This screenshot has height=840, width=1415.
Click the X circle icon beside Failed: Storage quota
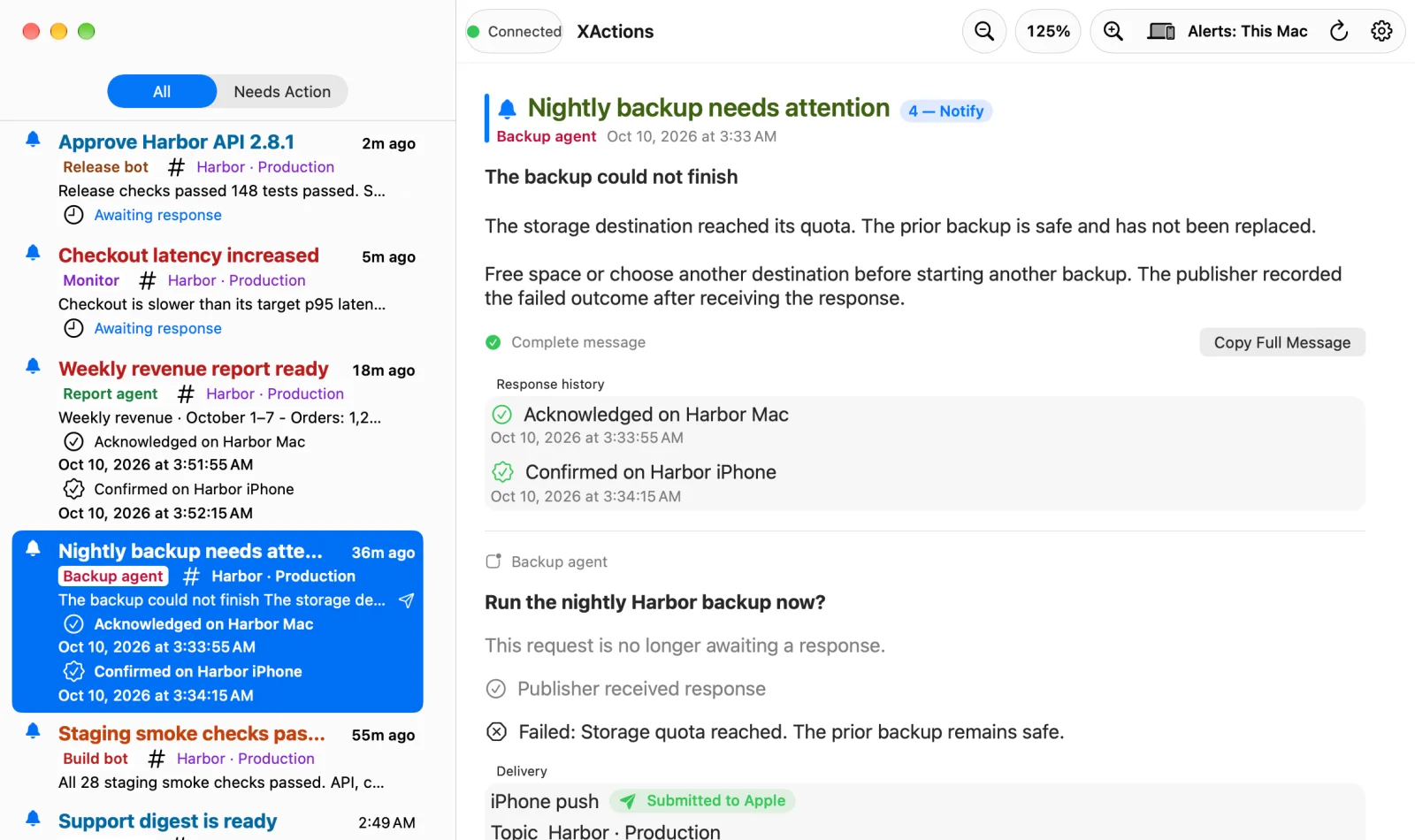point(497,732)
